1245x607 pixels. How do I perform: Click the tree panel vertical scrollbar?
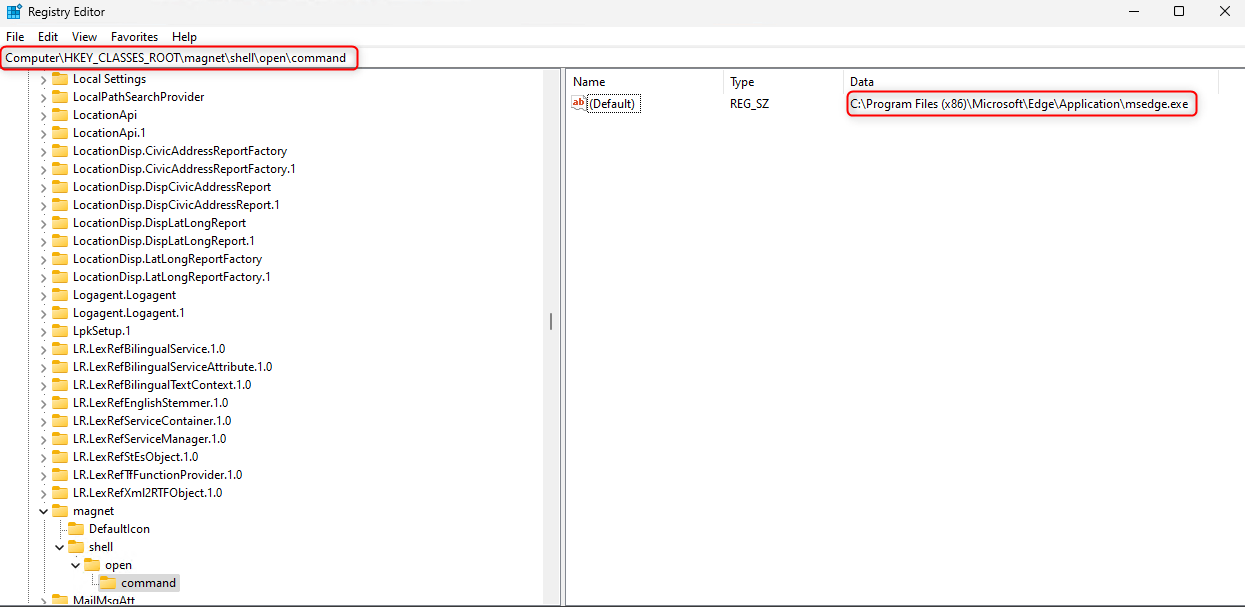pos(551,320)
